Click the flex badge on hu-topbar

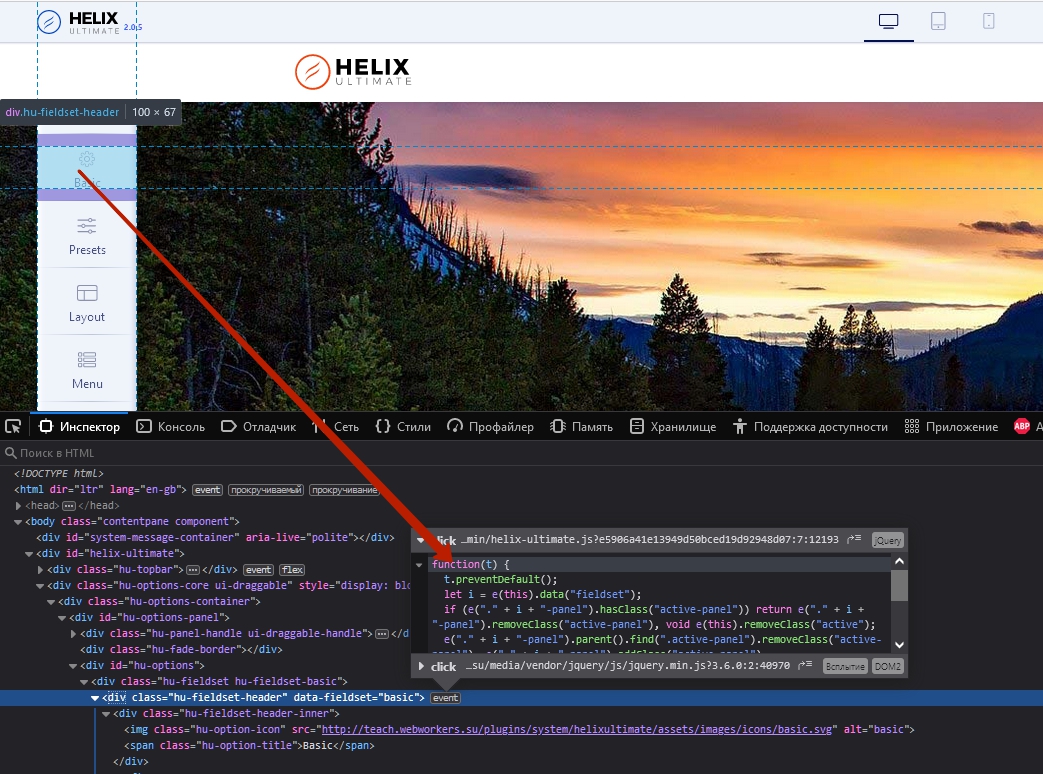coord(291,570)
